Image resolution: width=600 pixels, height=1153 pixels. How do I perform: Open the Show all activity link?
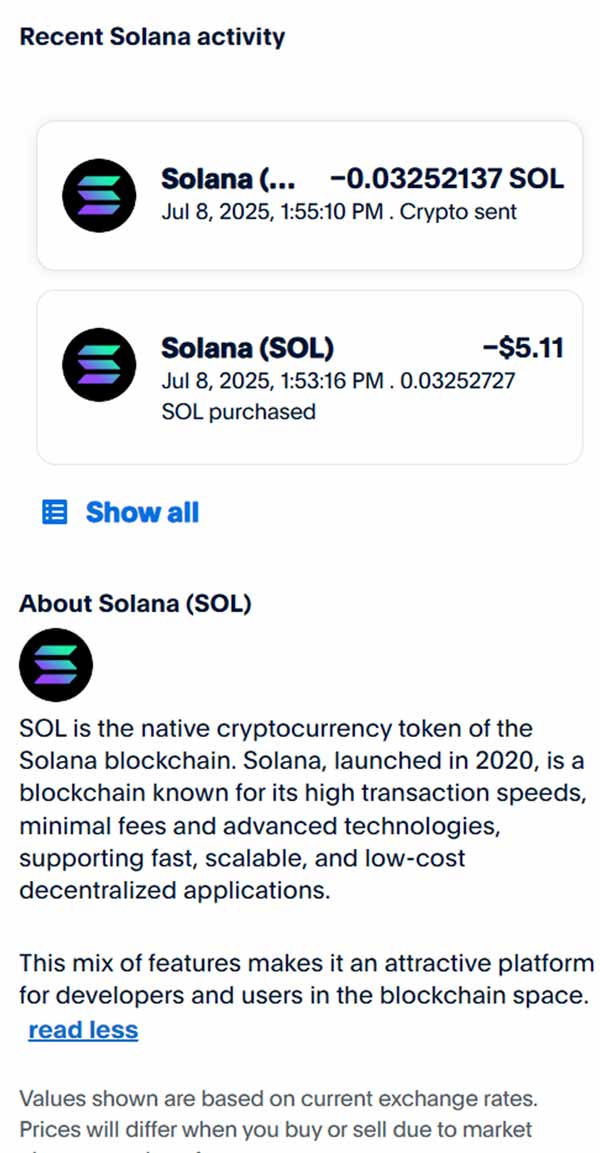(x=142, y=513)
